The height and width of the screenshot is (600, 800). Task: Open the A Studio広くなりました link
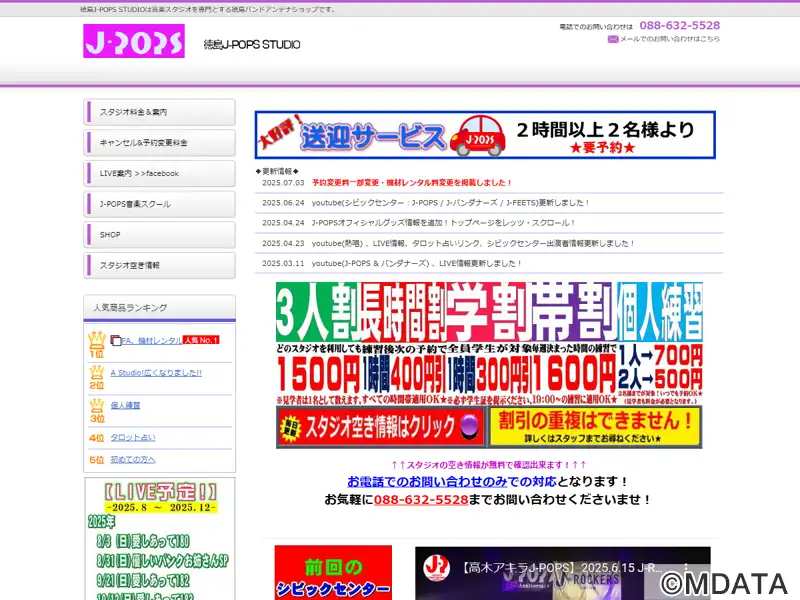tap(156, 373)
